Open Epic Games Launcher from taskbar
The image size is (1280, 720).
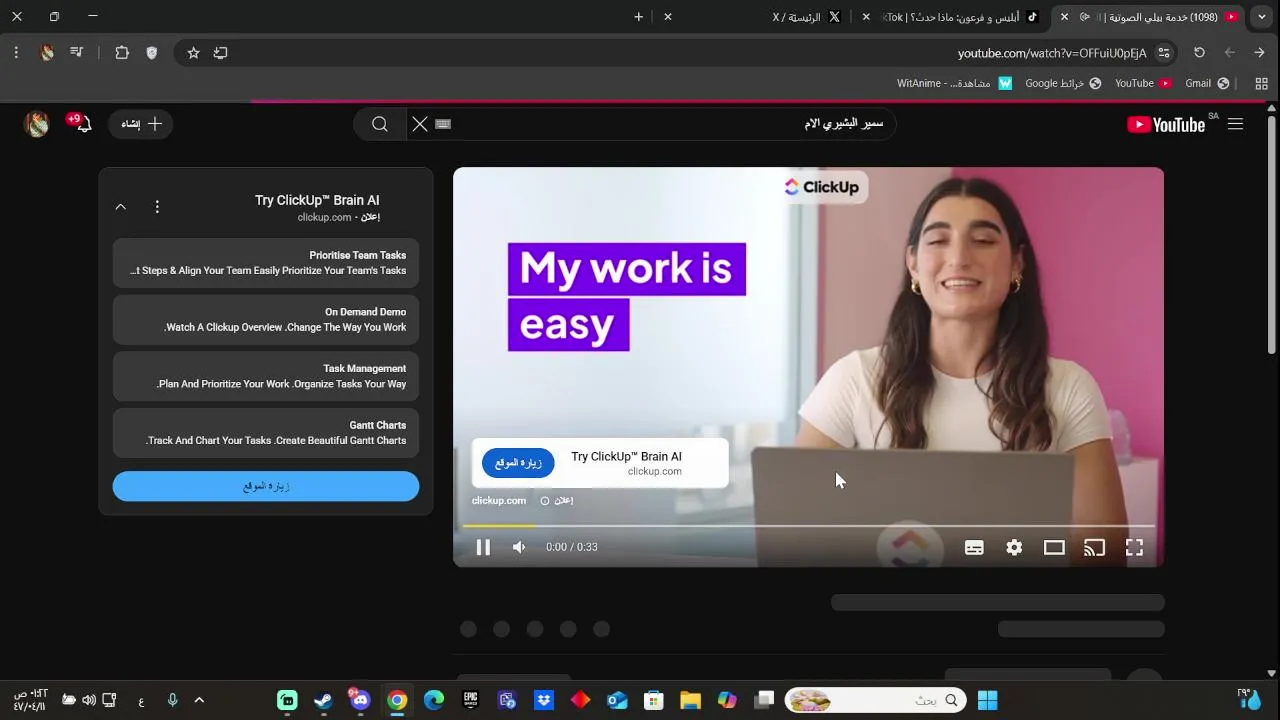click(470, 700)
